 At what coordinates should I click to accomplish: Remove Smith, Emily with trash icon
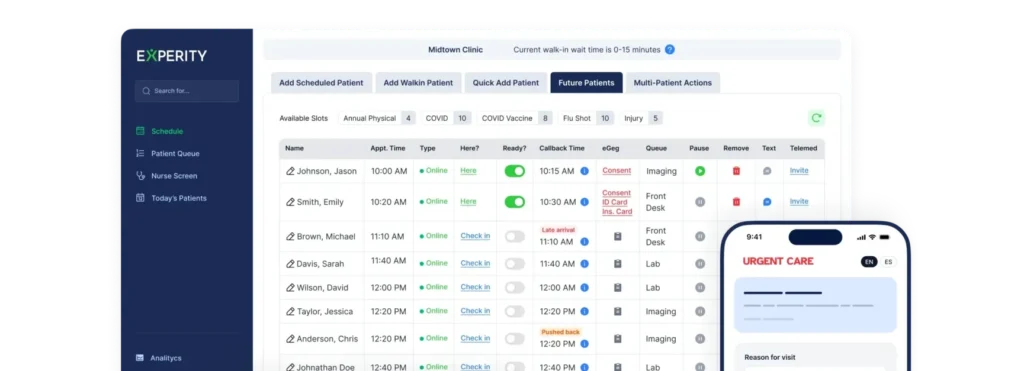[x=736, y=202]
